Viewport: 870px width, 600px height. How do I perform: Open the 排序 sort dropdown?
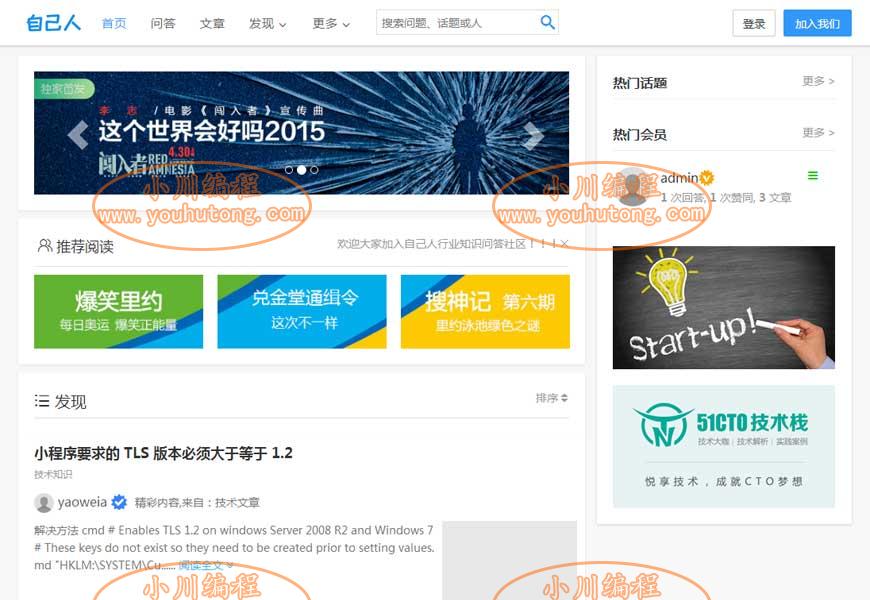click(552, 398)
